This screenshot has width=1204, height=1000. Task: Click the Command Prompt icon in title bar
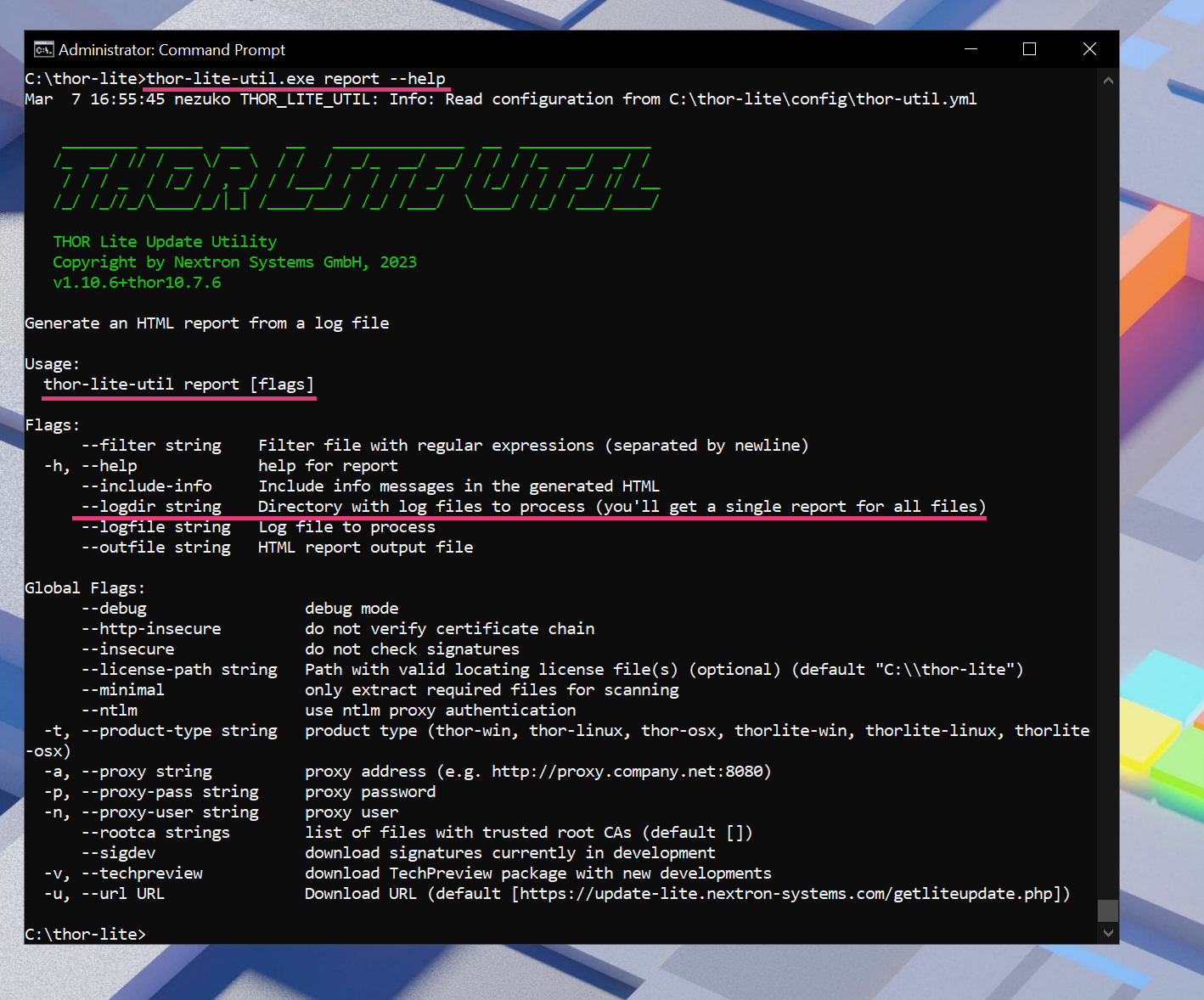[x=43, y=49]
